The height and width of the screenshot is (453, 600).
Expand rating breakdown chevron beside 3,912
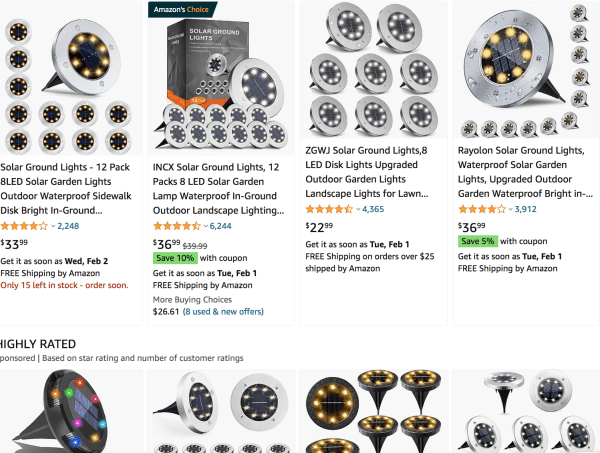[x=511, y=210]
